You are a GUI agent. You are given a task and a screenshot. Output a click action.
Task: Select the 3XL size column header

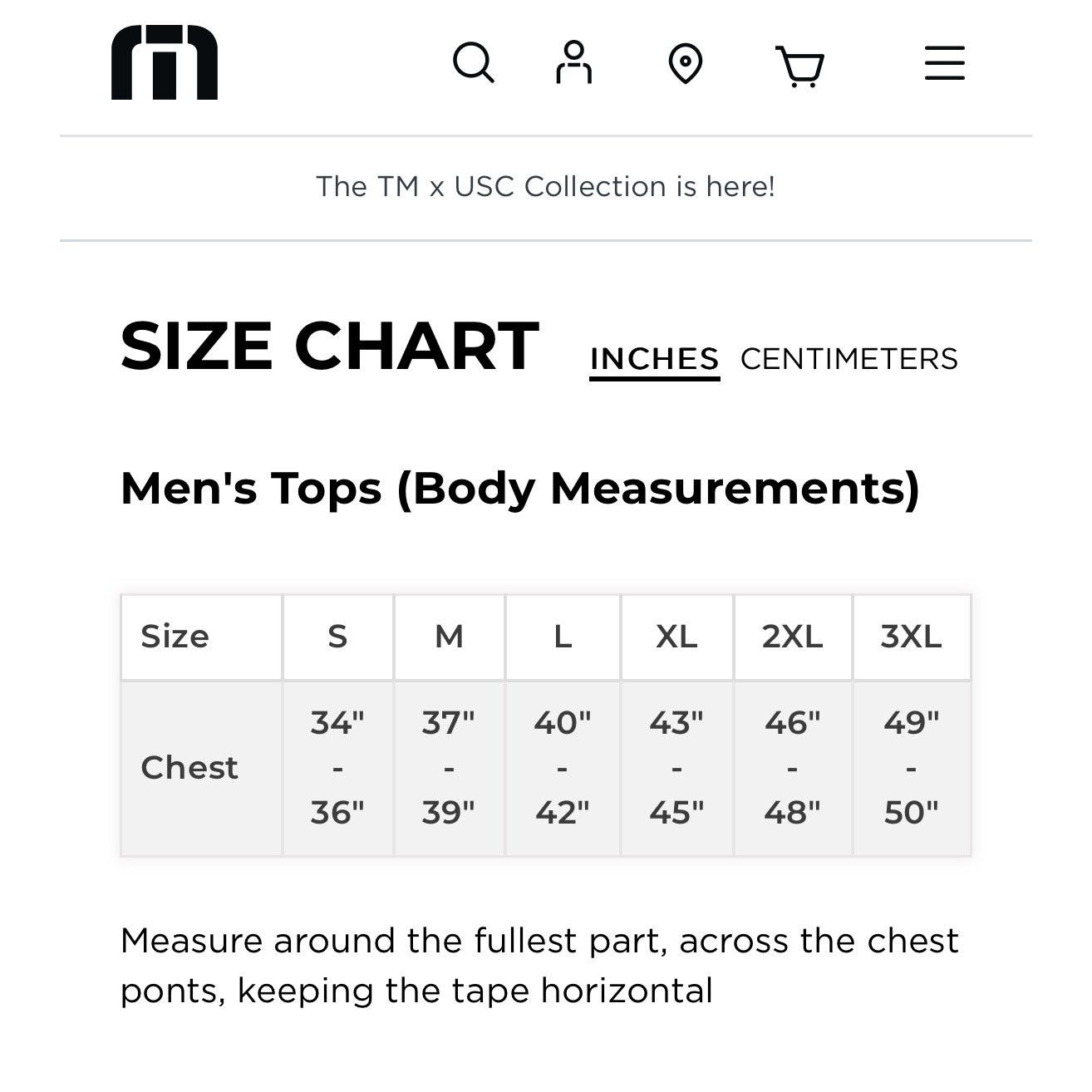click(912, 637)
